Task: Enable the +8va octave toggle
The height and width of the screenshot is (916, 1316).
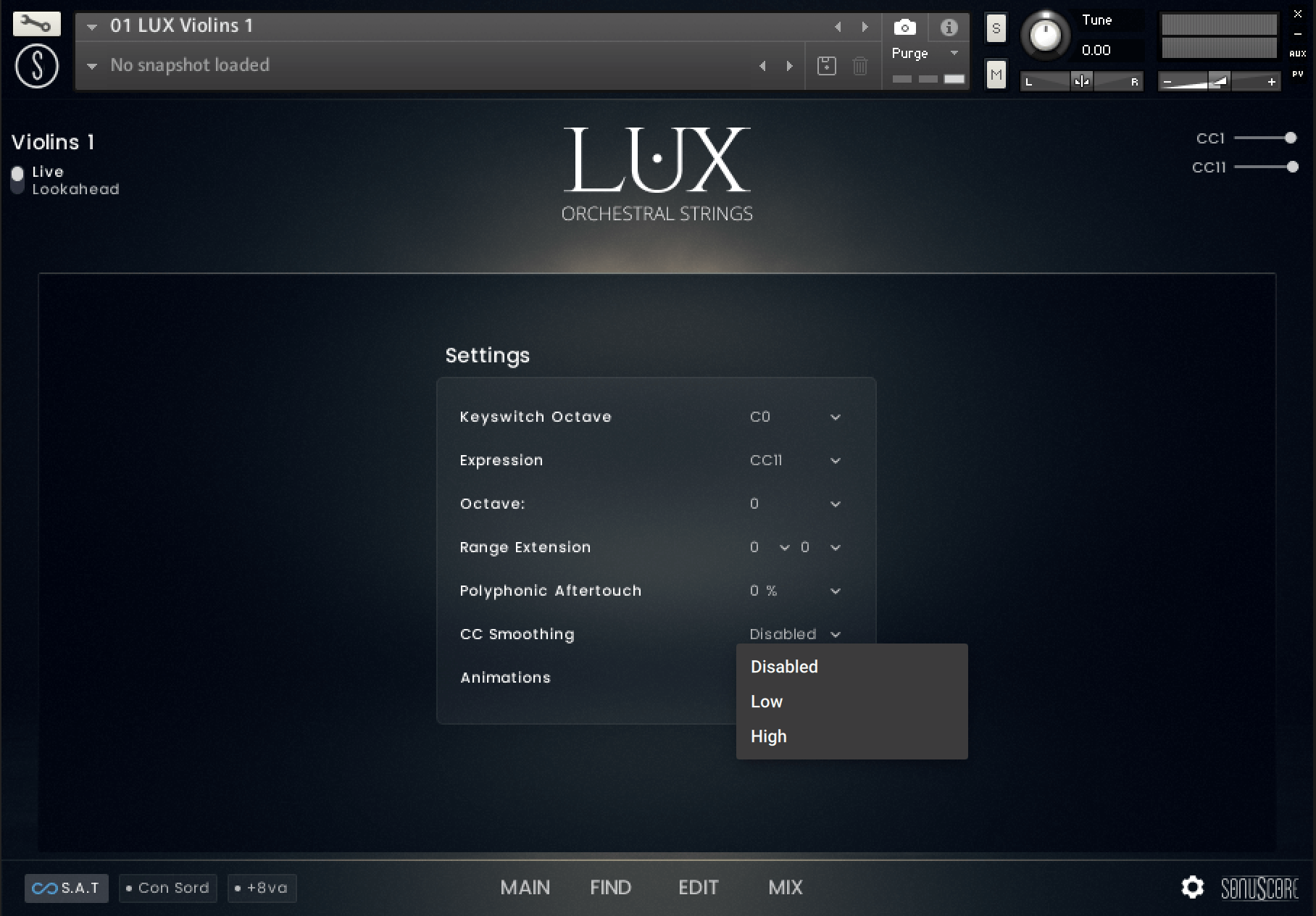Action: click(262, 888)
